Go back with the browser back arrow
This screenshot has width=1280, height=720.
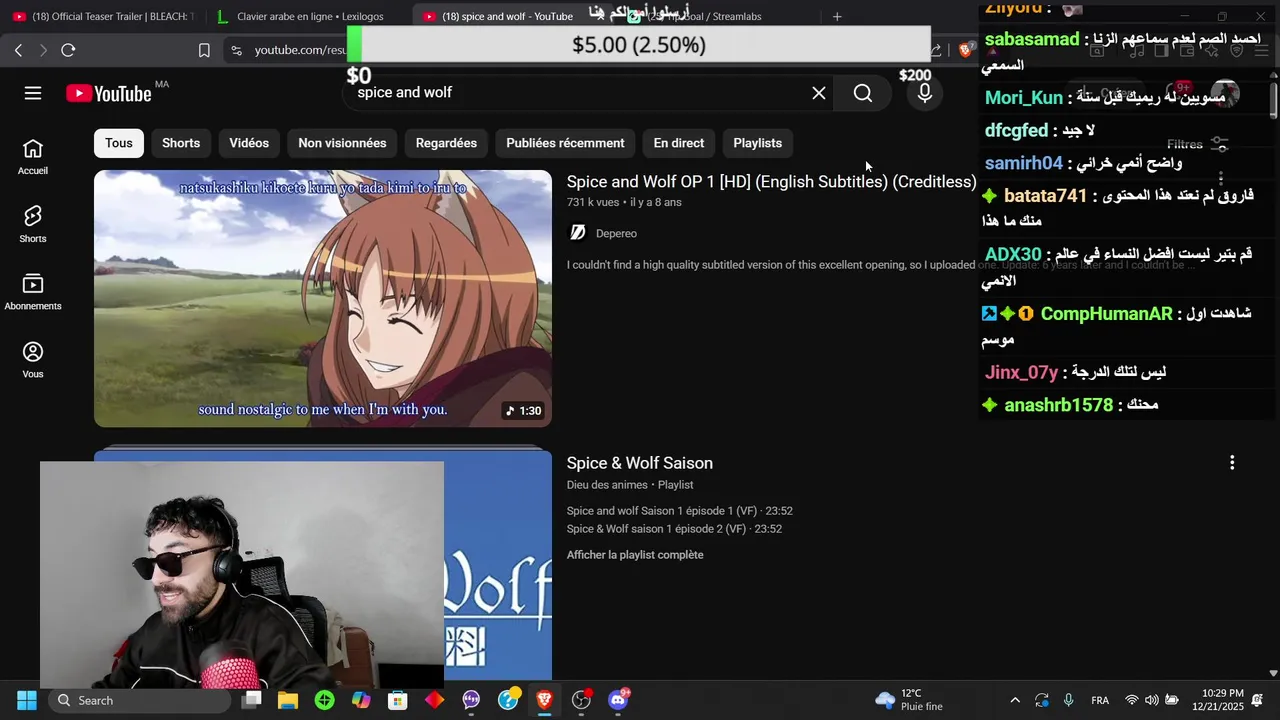(18, 50)
